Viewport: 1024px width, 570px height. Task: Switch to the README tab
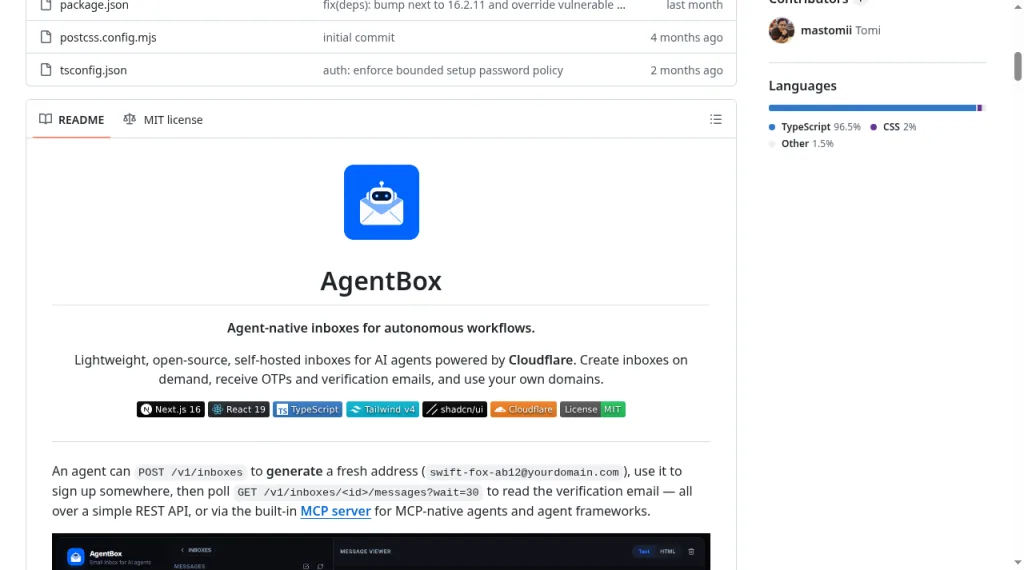[71, 119]
